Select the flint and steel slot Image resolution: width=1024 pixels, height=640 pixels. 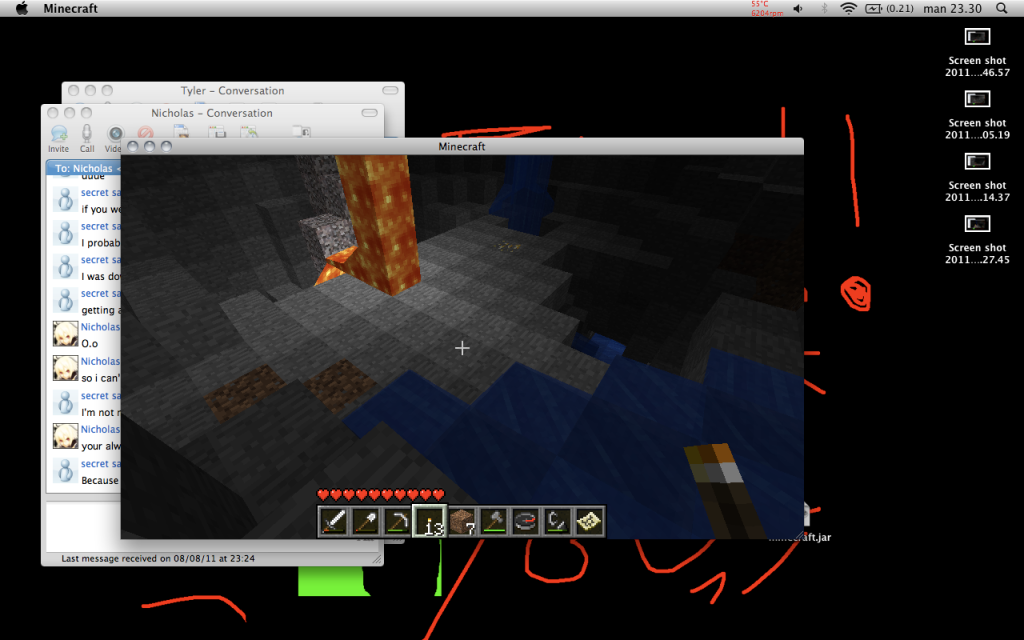coord(558,521)
